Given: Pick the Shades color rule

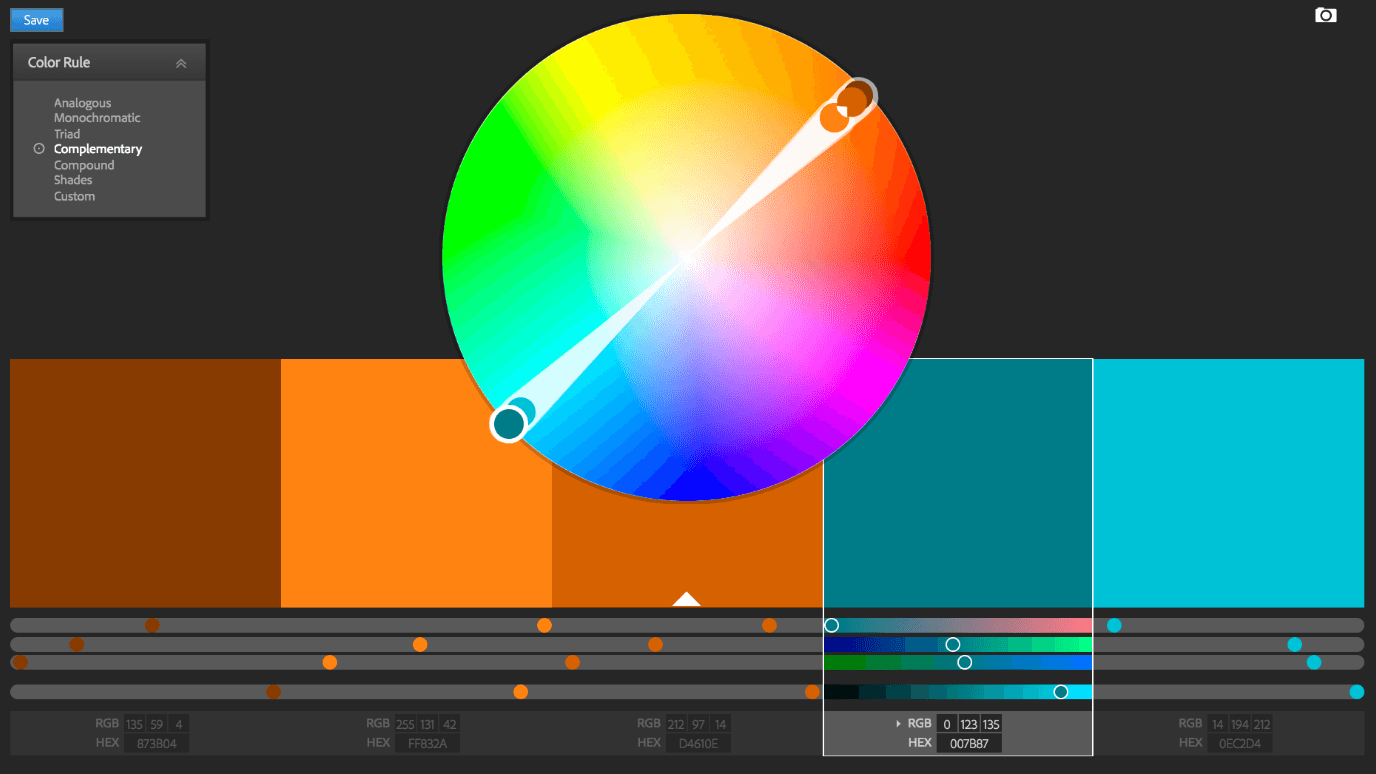Looking at the screenshot, I should [73, 180].
